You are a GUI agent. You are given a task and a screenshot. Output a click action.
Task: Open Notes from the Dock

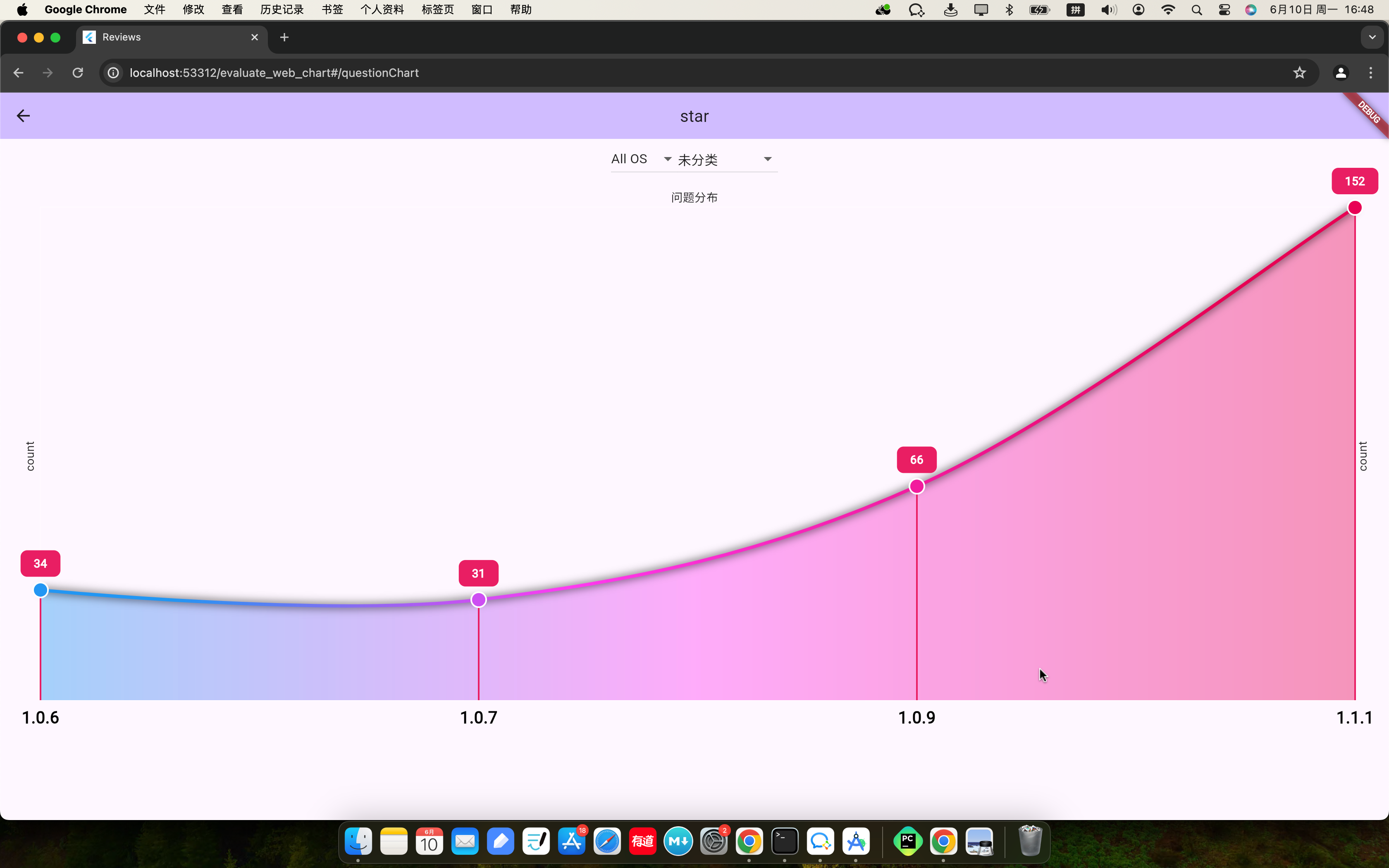[x=394, y=842]
